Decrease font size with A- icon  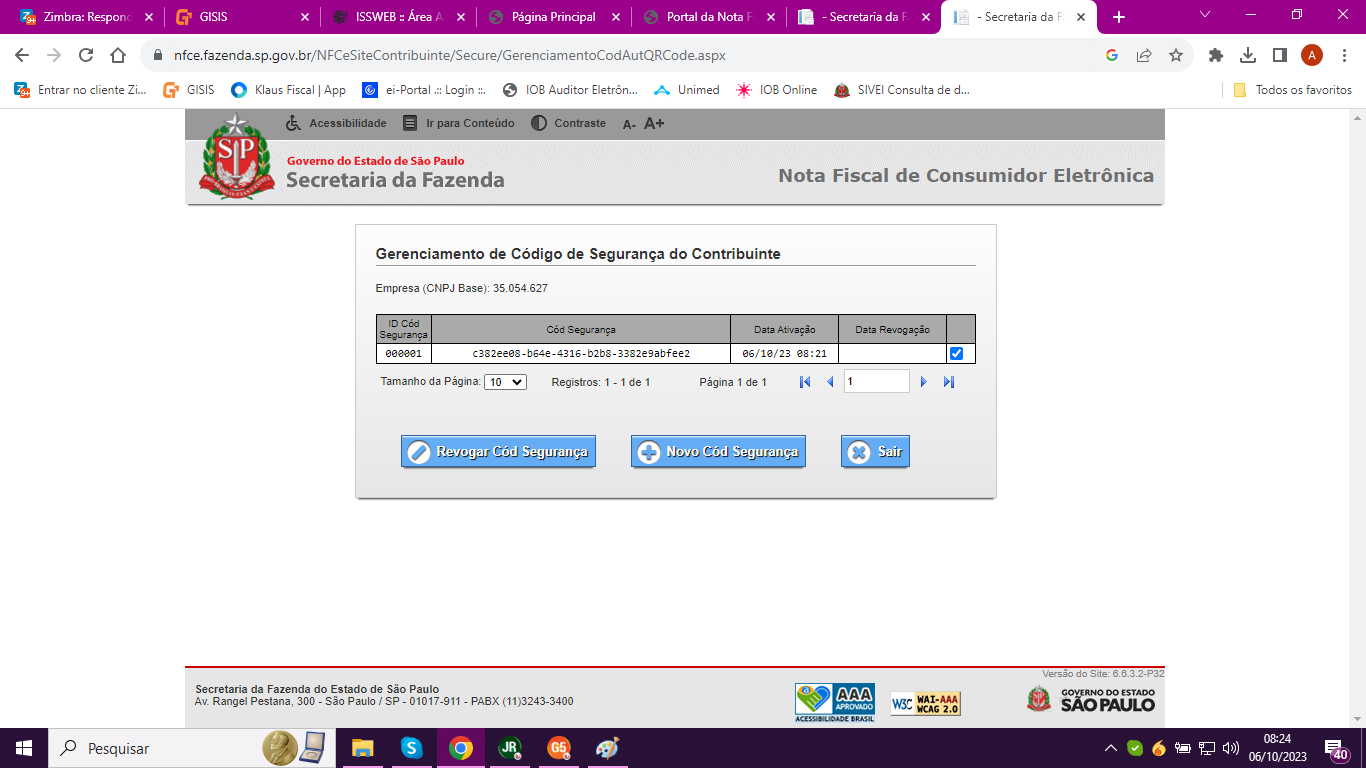pos(629,124)
